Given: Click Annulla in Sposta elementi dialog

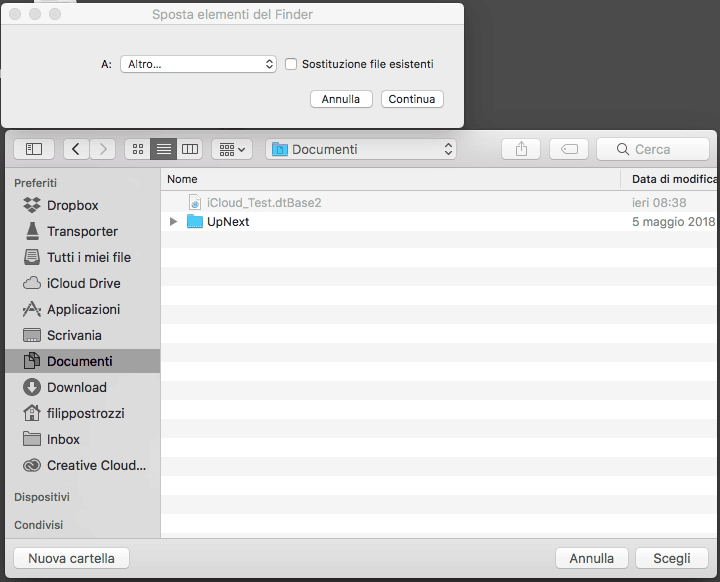Looking at the screenshot, I should click(341, 99).
